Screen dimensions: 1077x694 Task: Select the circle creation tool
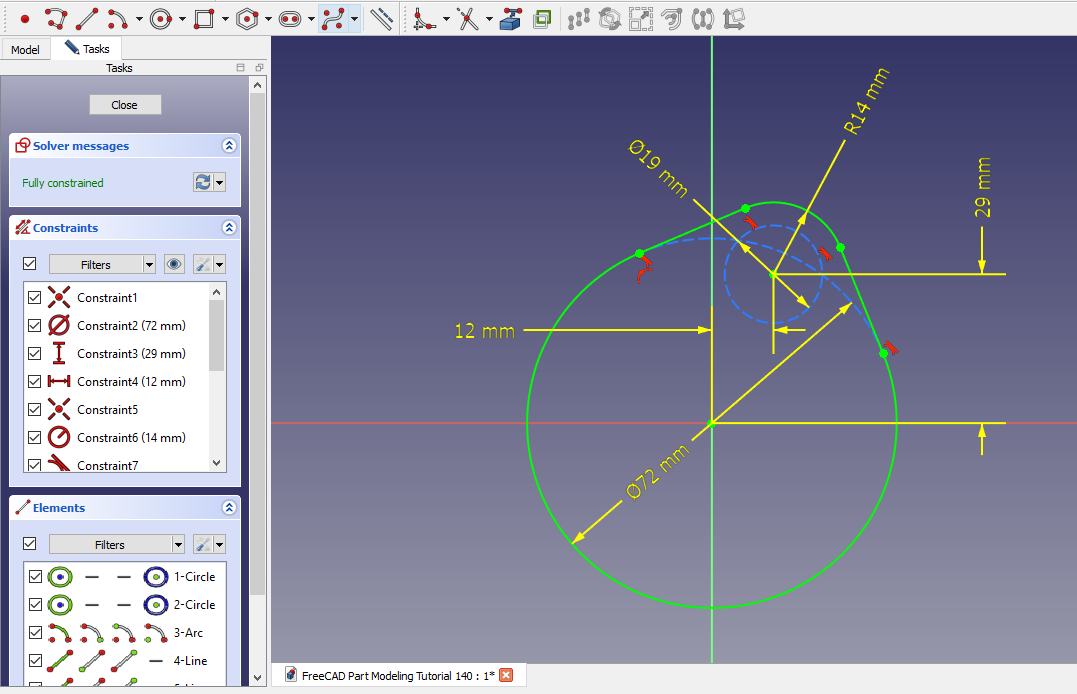162,18
